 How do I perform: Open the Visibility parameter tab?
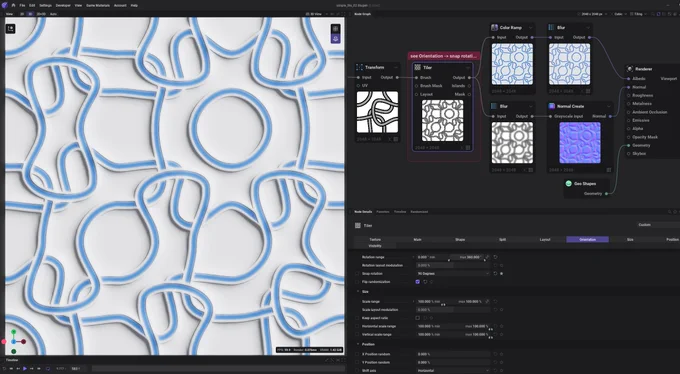coord(375,246)
